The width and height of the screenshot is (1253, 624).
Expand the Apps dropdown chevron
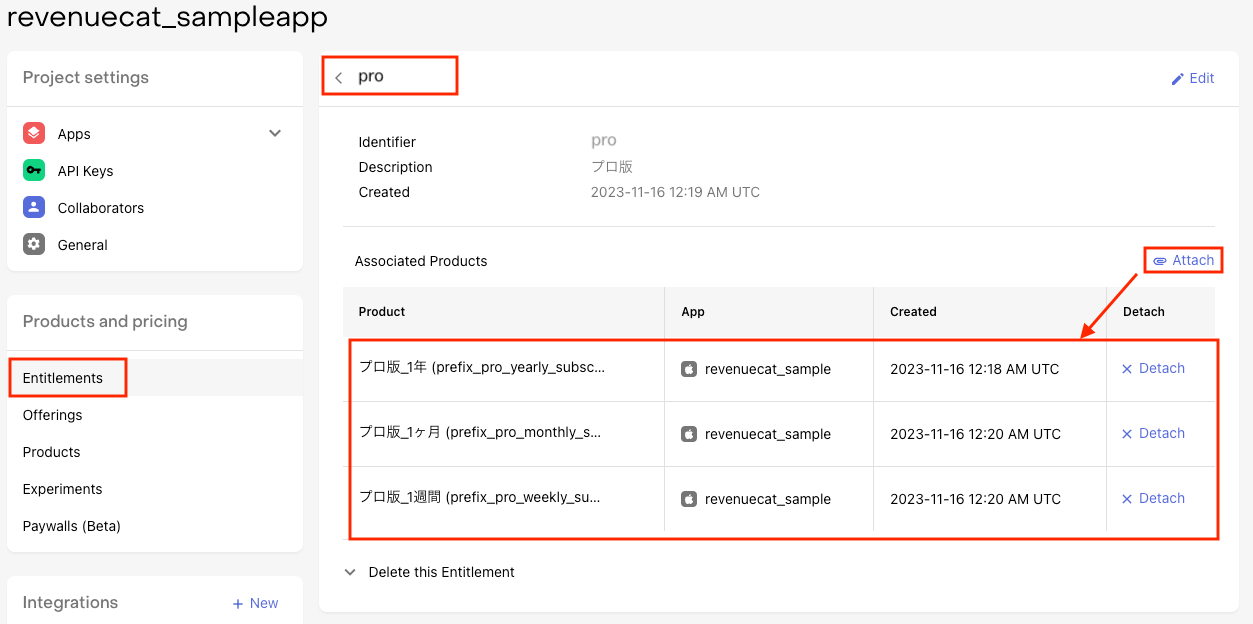tap(275, 133)
